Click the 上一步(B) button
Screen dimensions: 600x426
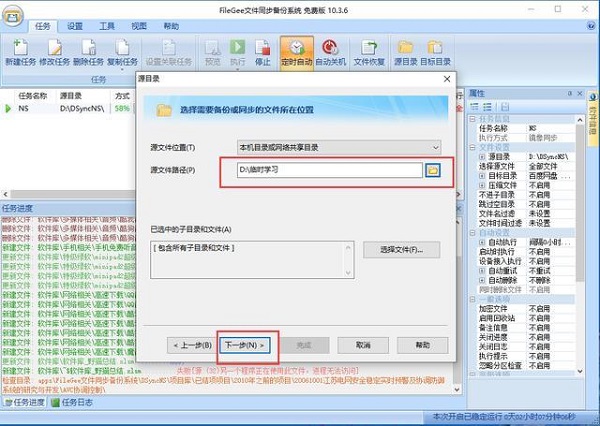(192, 345)
